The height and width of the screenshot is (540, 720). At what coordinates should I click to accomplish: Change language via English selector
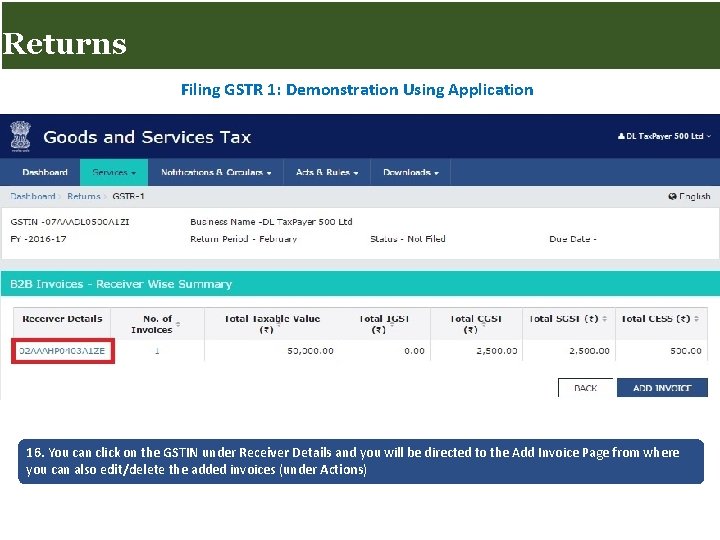689,197
